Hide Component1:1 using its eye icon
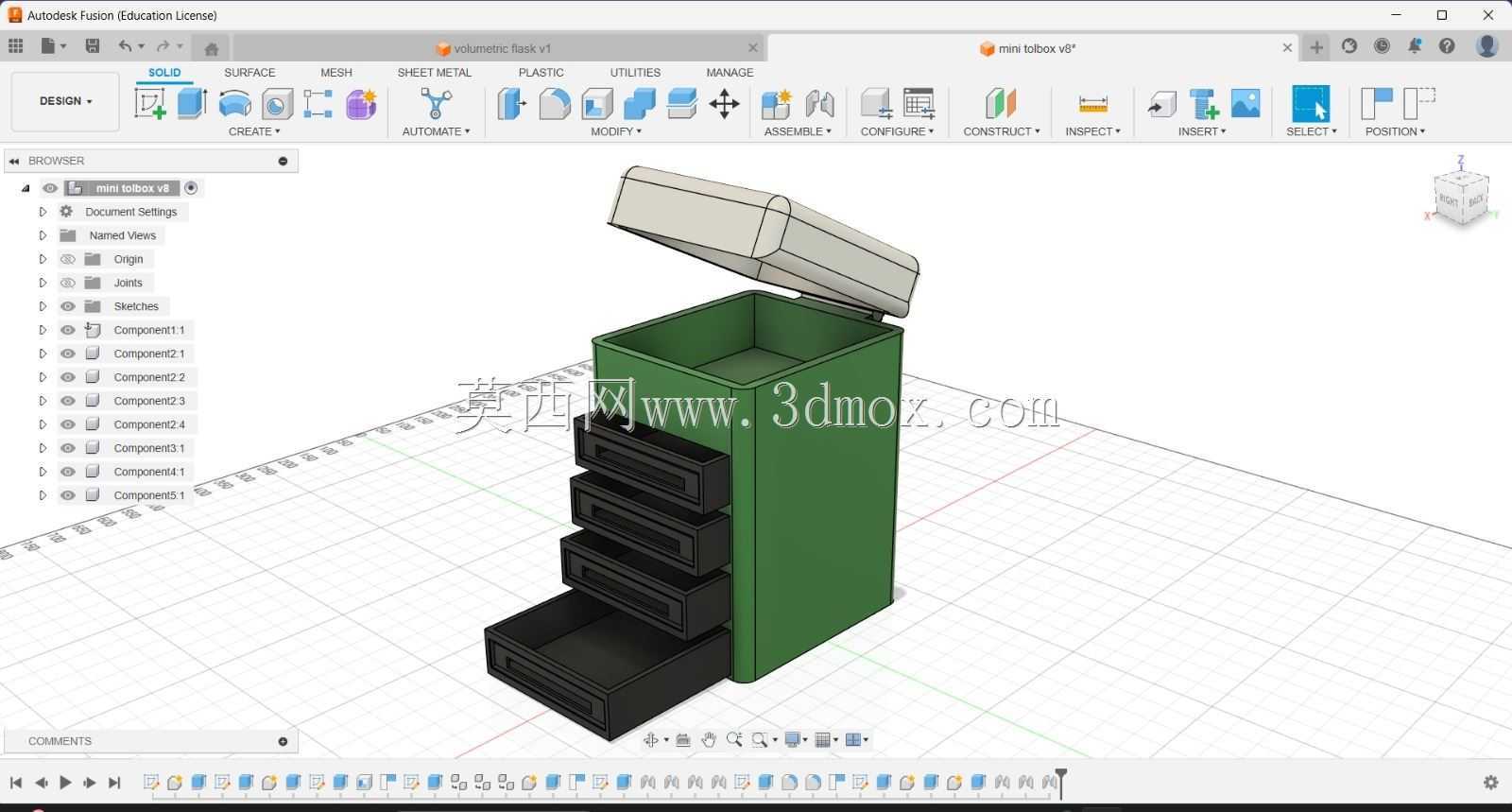This screenshot has height=812, width=1512. pyautogui.click(x=68, y=330)
